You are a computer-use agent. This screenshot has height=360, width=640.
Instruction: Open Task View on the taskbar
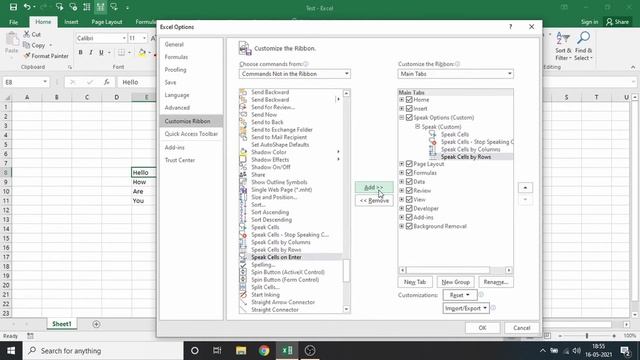click(x=217, y=351)
